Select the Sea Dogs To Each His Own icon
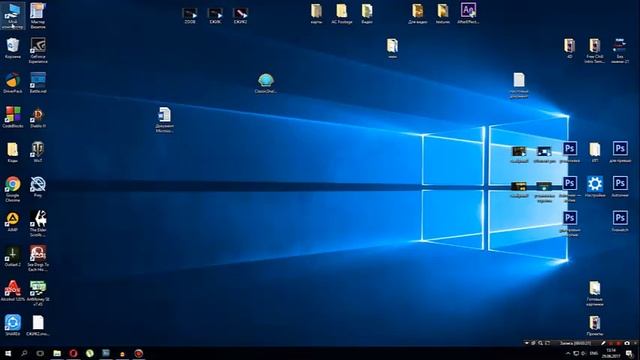The image size is (640, 360). click(38, 258)
